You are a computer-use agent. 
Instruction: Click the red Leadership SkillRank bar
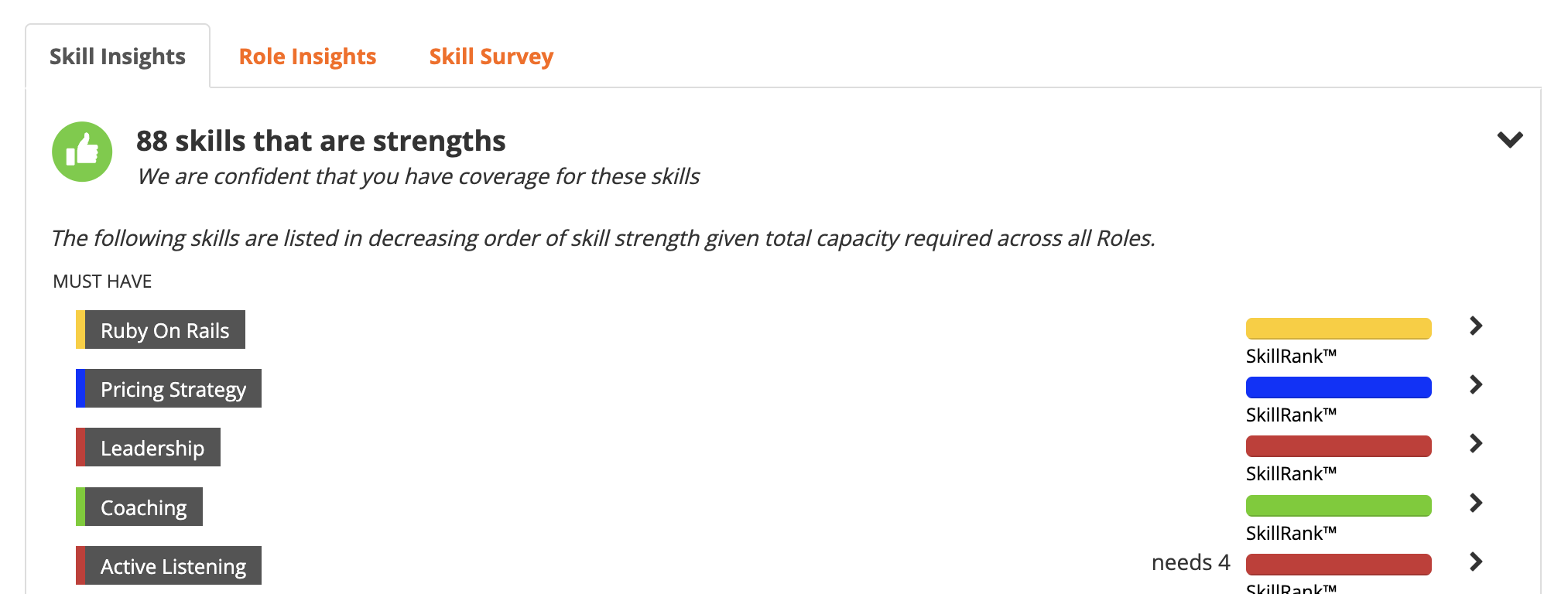pos(1338,446)
